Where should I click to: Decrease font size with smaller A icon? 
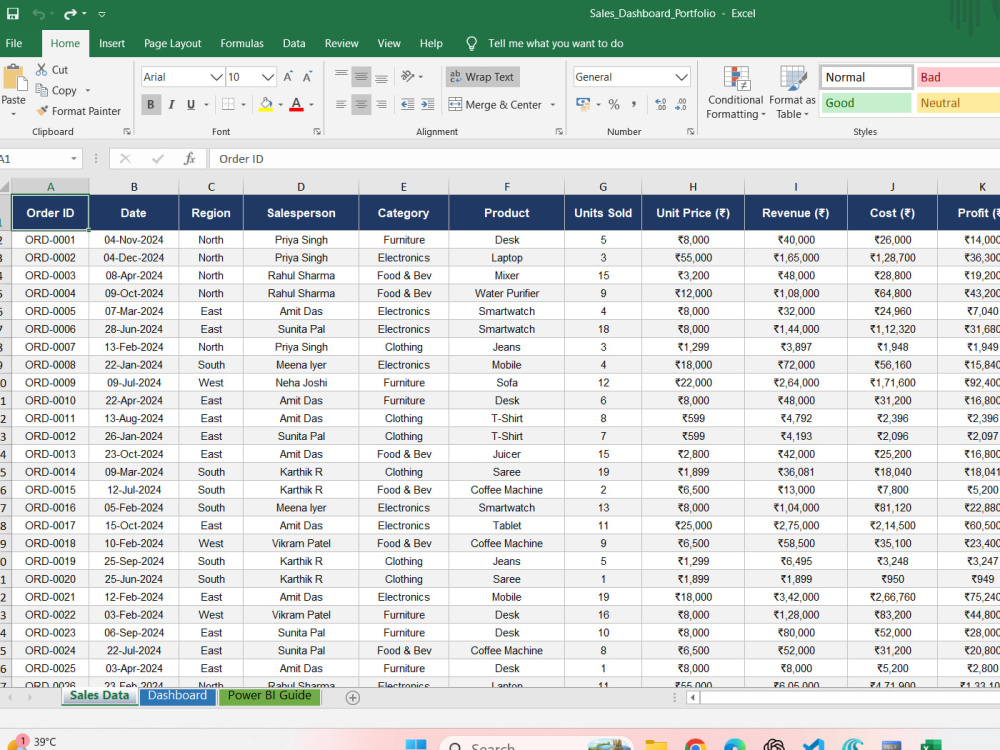(x=307, y=77)
